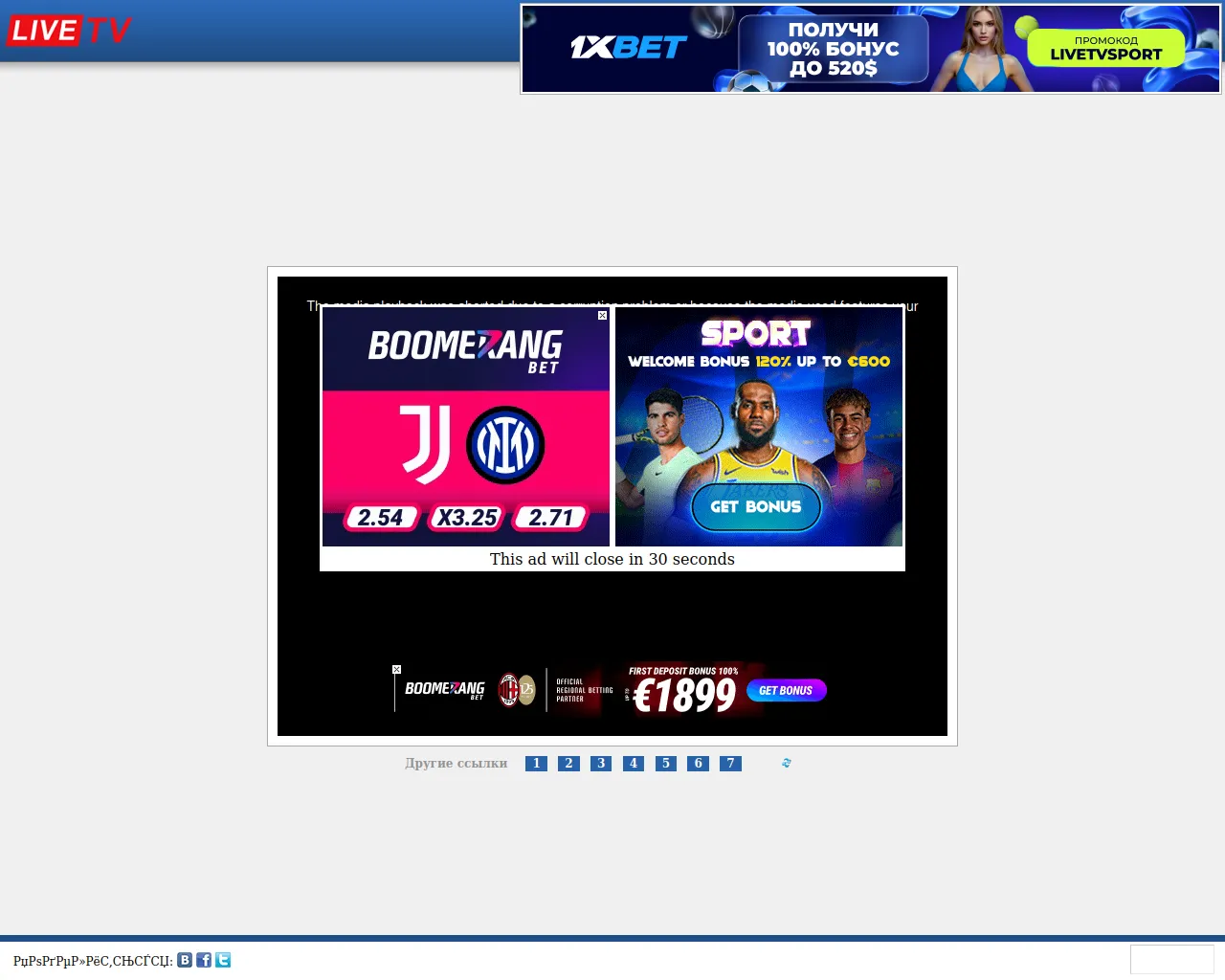This screenshot has width=1225, height=980.
Task: Select the 2.54 odds on Juventus
Action: click(x=381, y=518)
